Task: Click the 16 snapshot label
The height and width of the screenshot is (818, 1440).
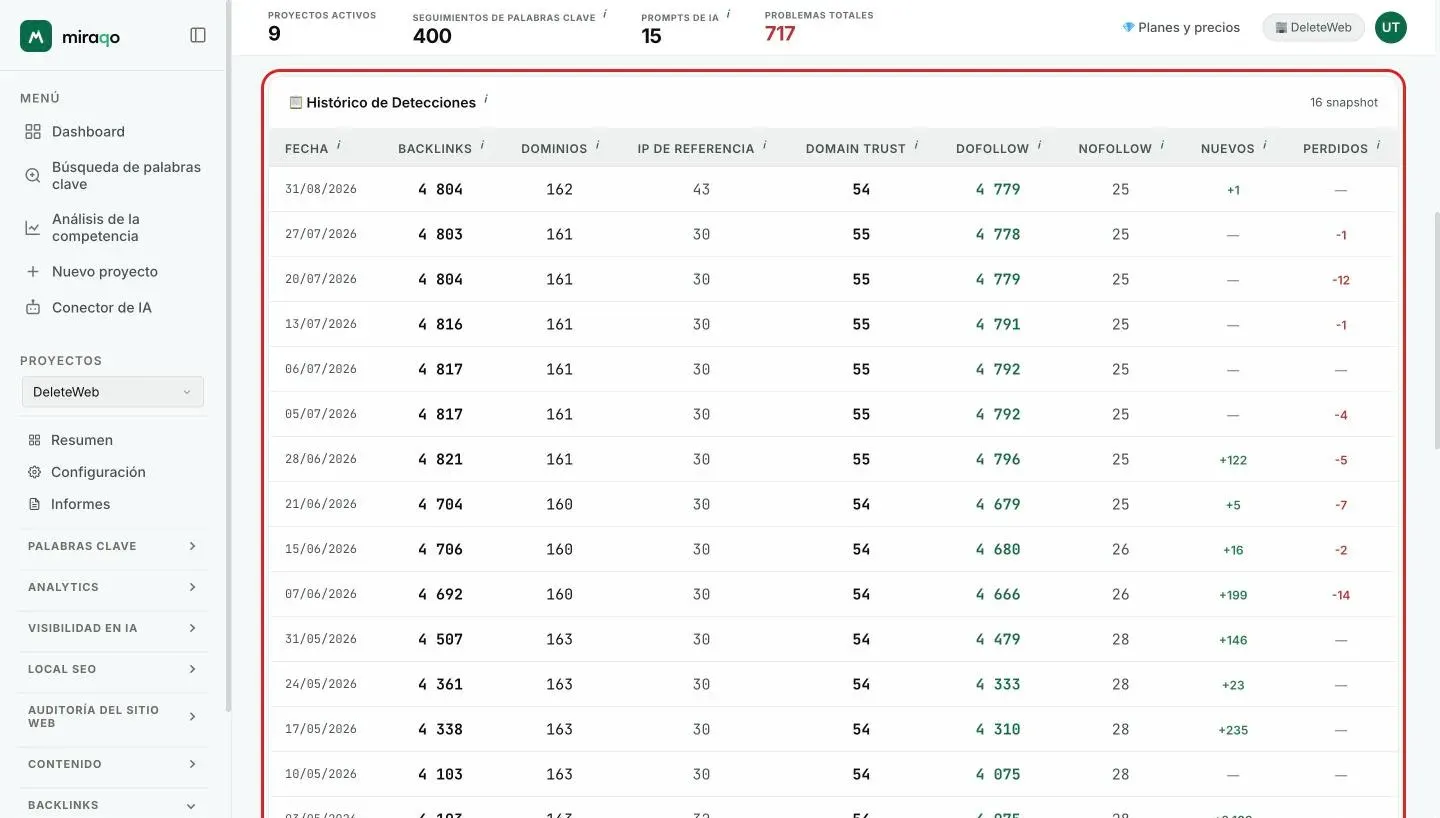Action: [1344, 103]
